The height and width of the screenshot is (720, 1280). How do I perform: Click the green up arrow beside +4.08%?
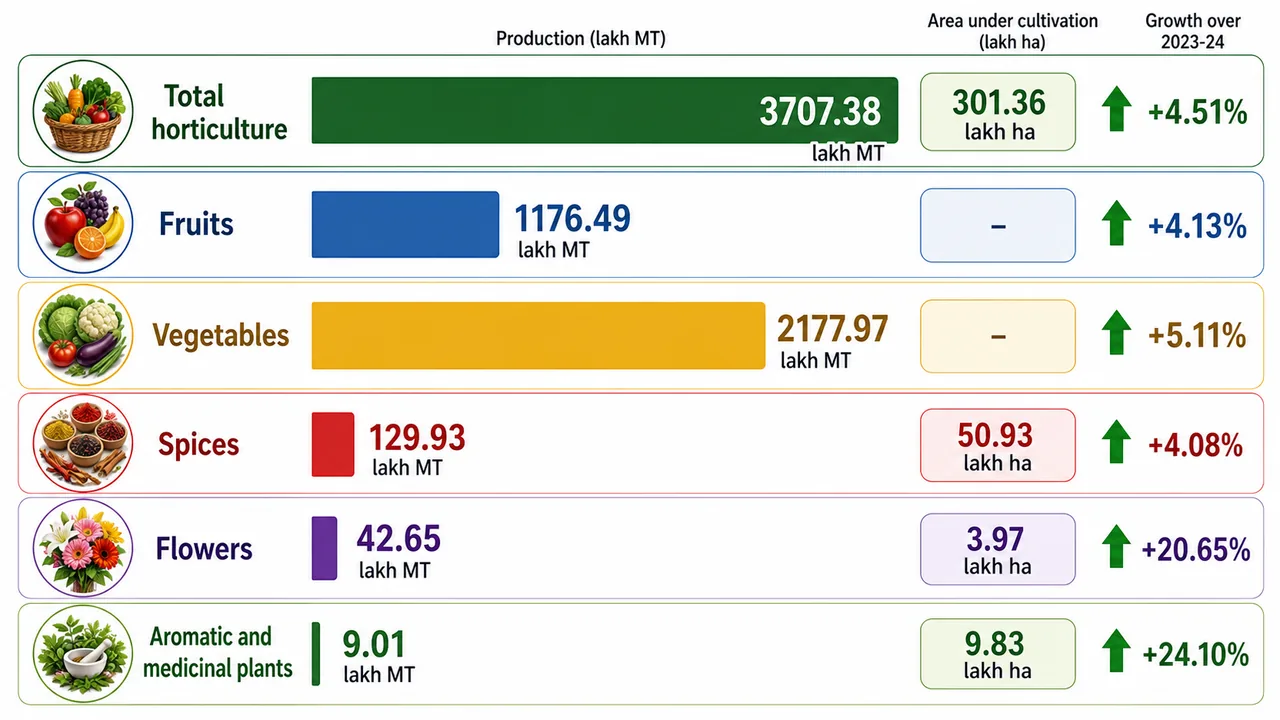(x=1116, y=442)
